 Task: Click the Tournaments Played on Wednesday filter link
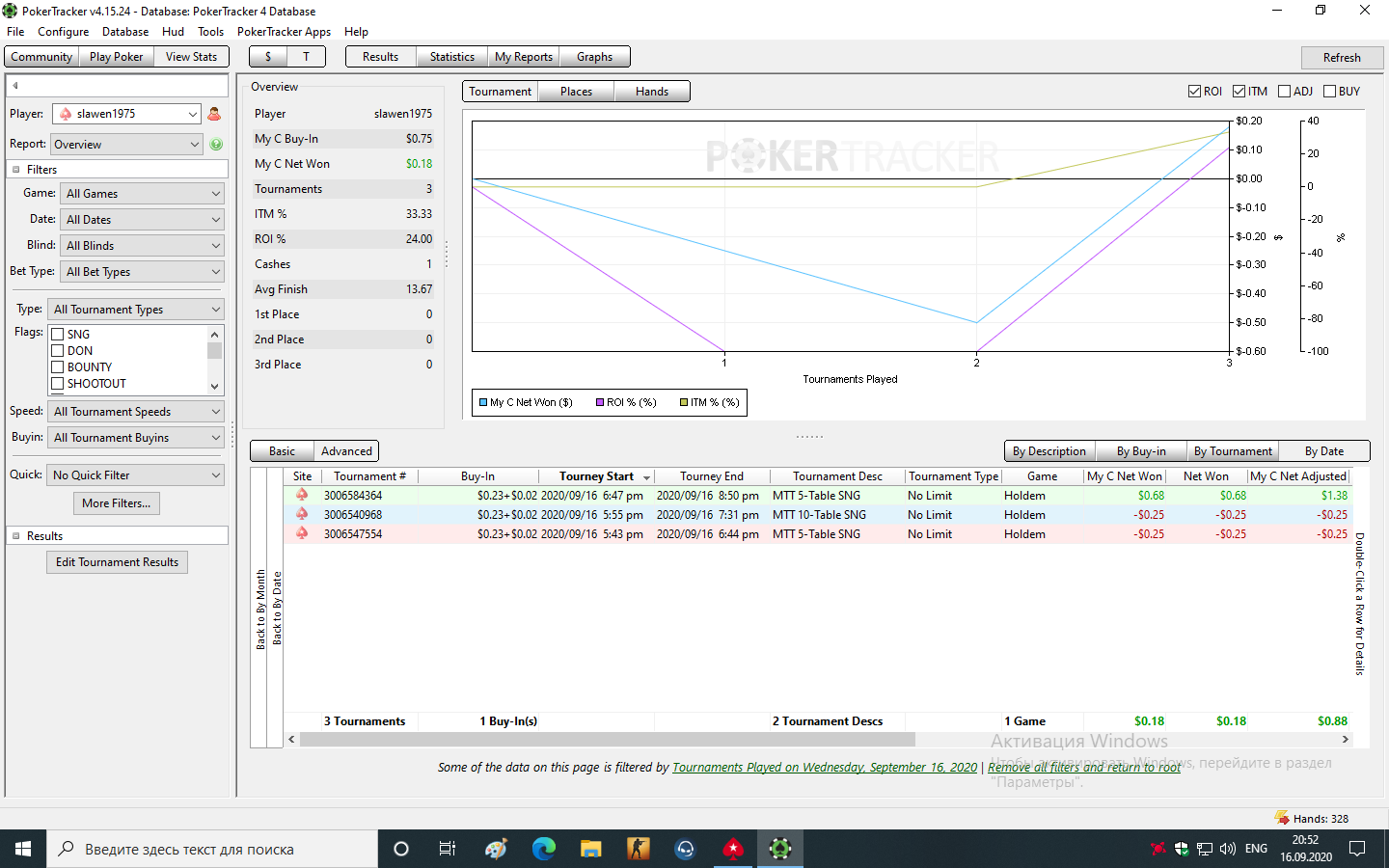[825, 768]
